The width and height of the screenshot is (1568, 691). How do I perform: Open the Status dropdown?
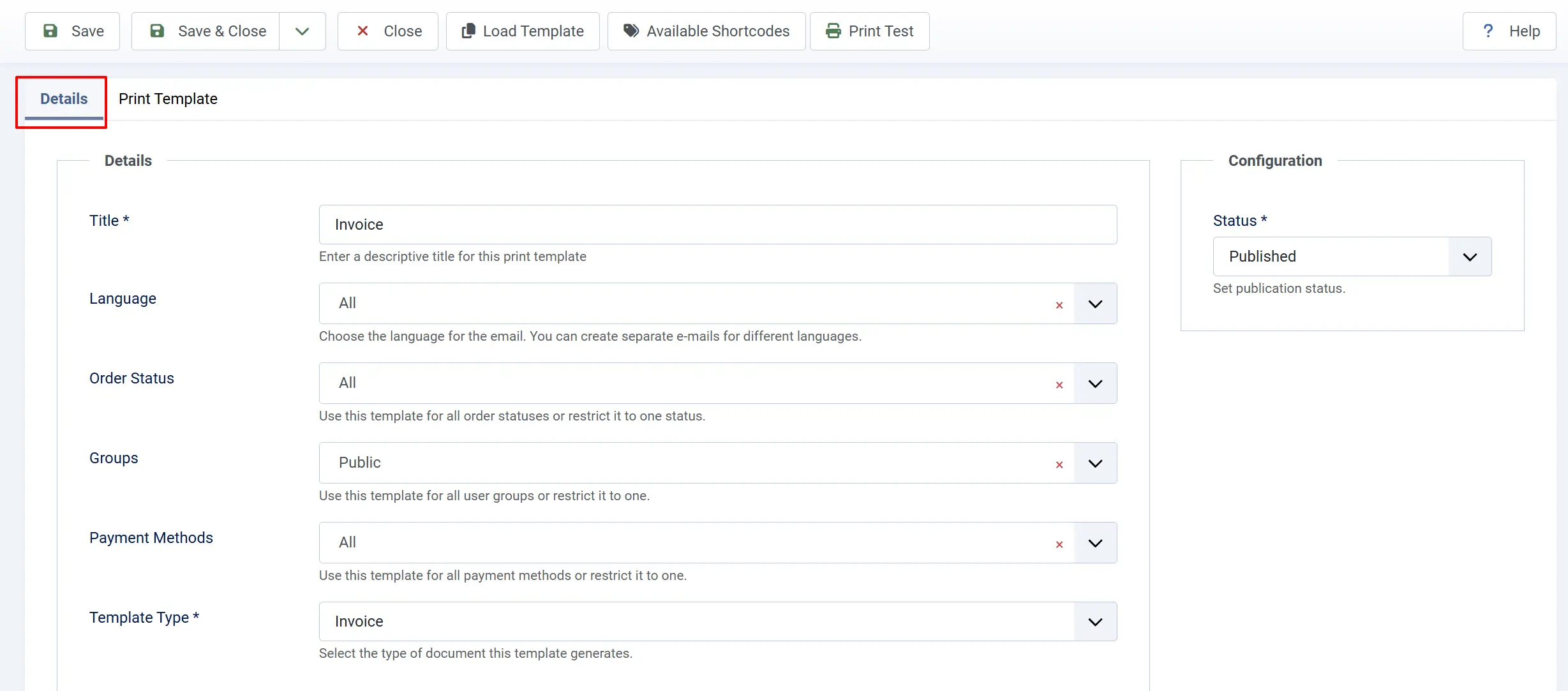[1352, 256]
